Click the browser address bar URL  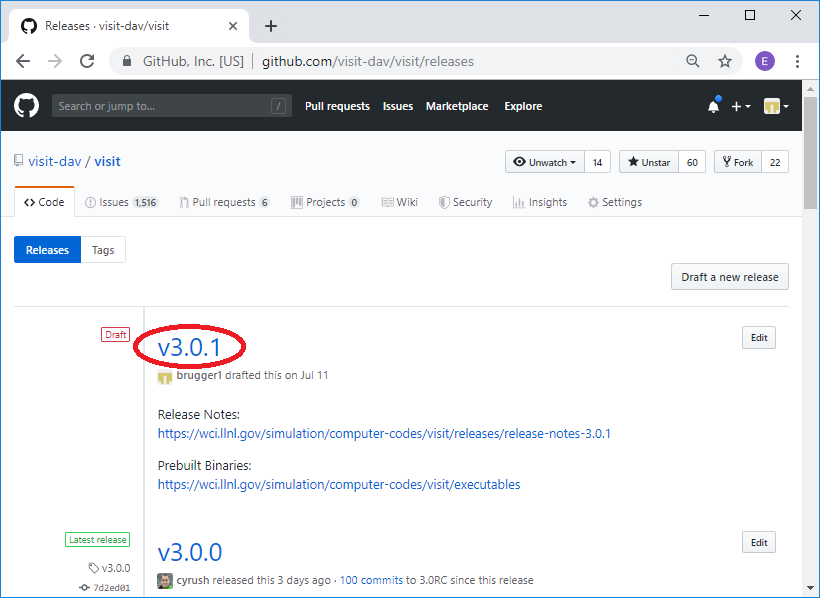[368, 61]
